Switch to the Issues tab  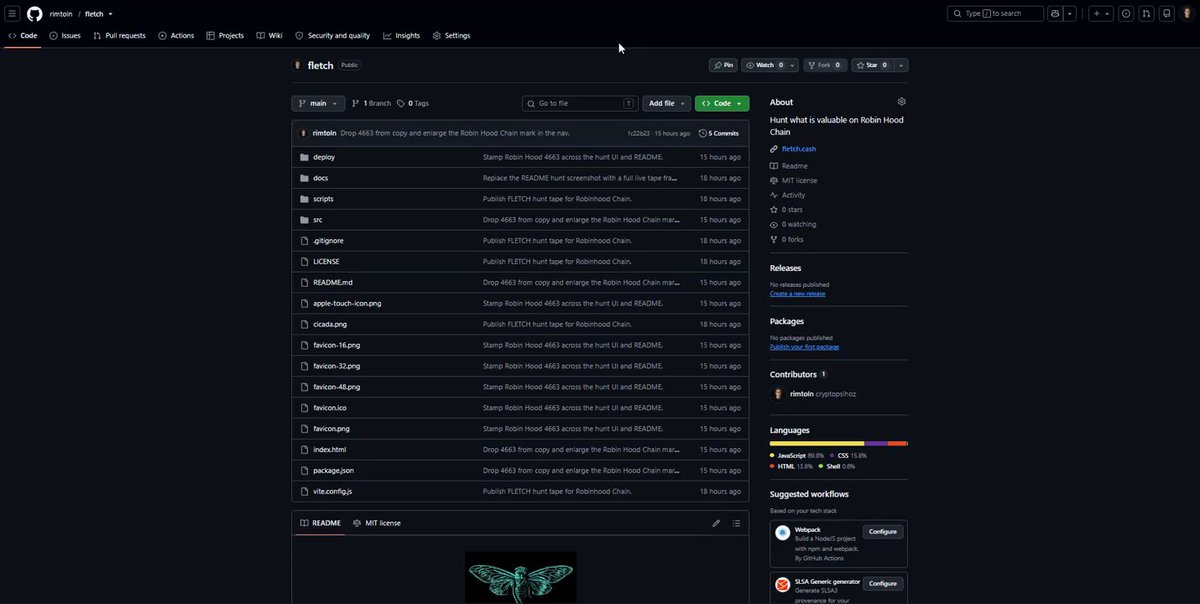pyautogui.click(x=65, y=36)
